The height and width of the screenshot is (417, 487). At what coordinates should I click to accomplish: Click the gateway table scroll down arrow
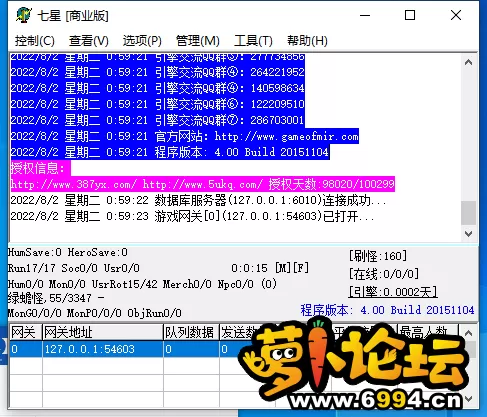tap(468, 399)
